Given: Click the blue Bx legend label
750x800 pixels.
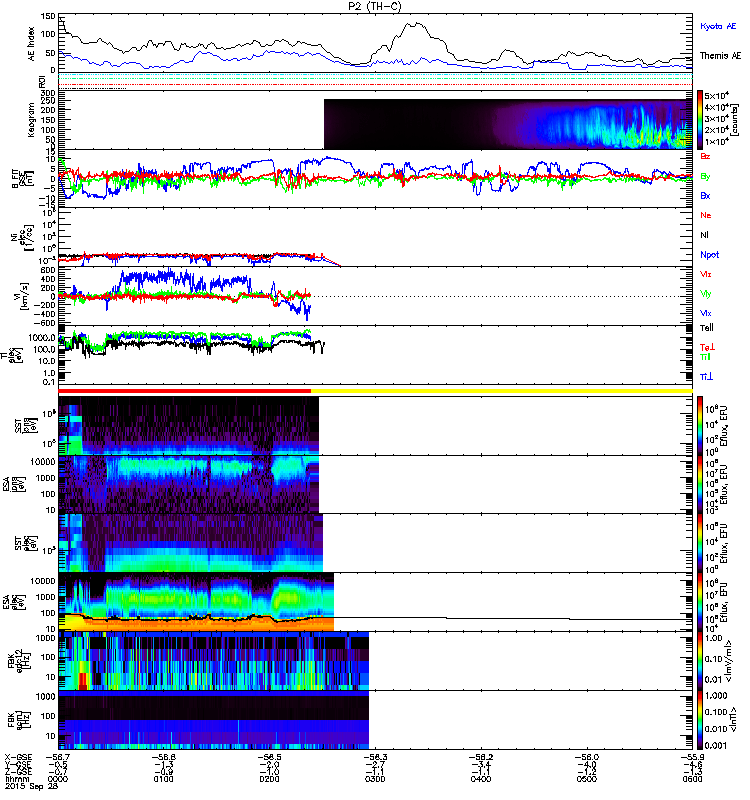Looking at the screenshot, I should pyautogui.click(x=705, y=196).
